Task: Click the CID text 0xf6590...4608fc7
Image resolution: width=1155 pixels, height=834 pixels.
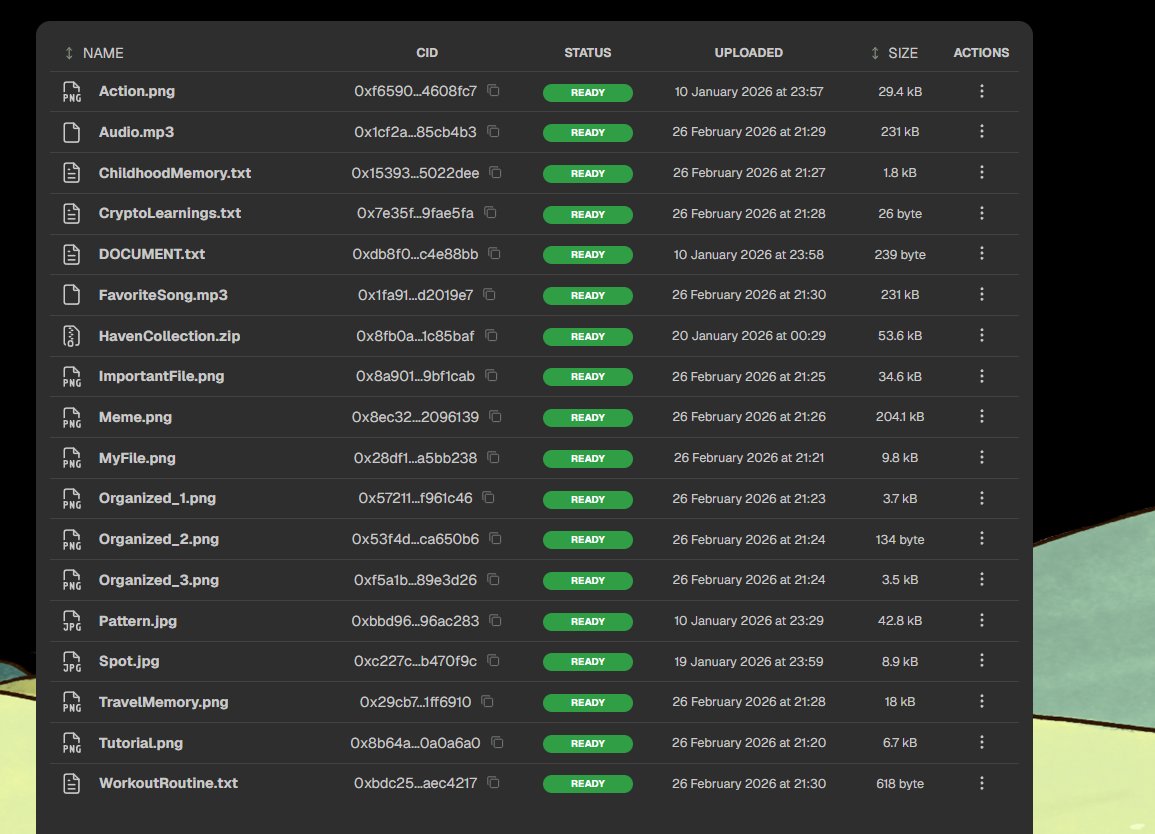Action: (x=415, y=91)
